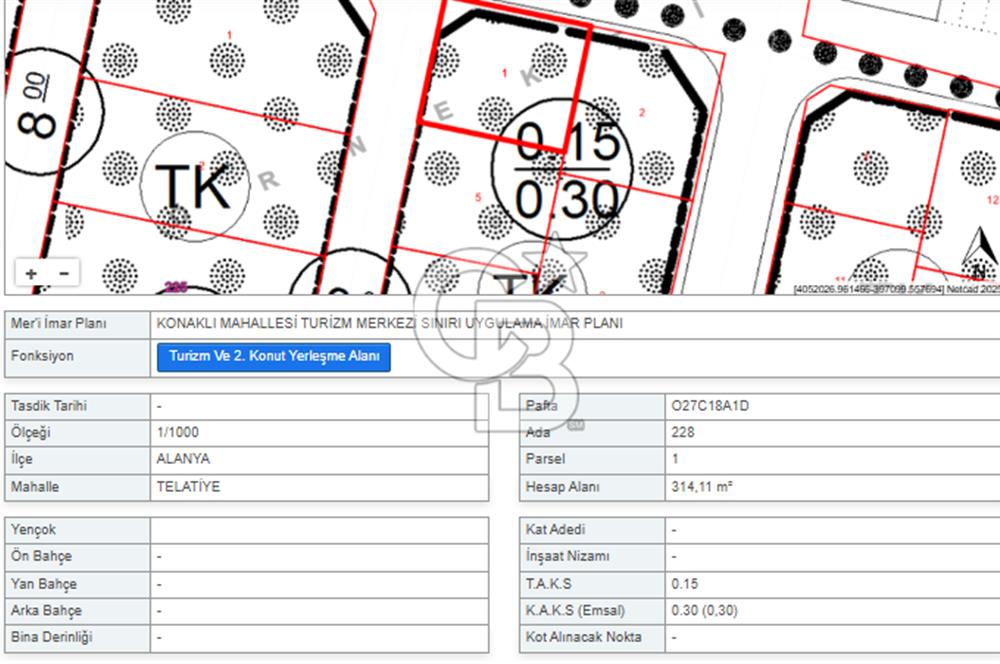This screenshot has height=664, width=1000.
Task: Click the fully visible TK zone circle
Action: click(x=195, y=186)
